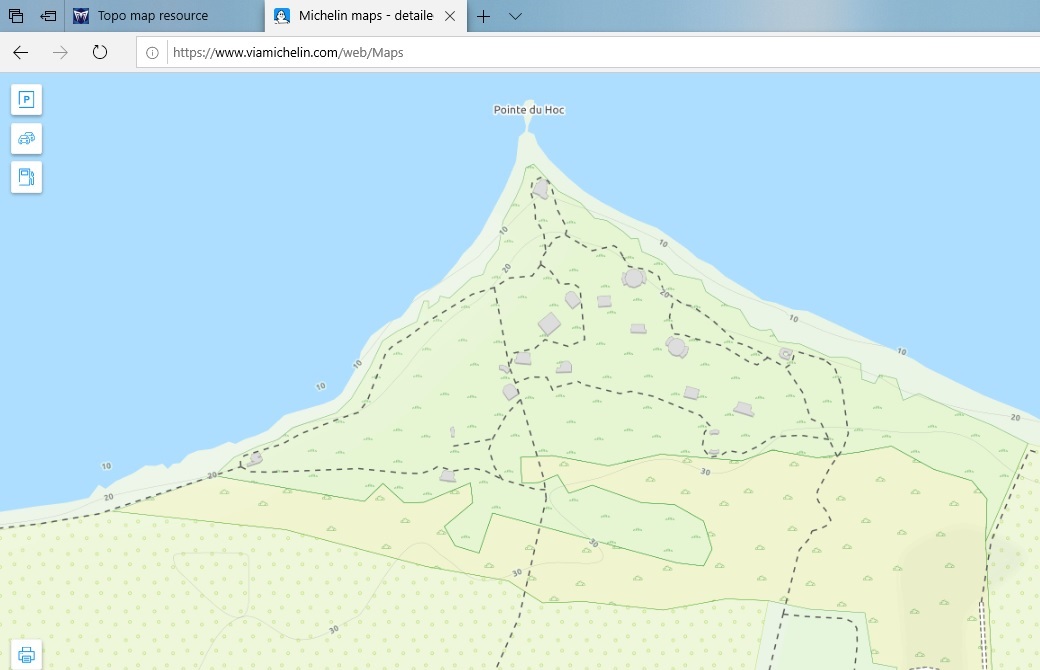This screenshot has width=1040, height=670.
Task: View site information icon in address bar
Action: [x=152, y=53]
